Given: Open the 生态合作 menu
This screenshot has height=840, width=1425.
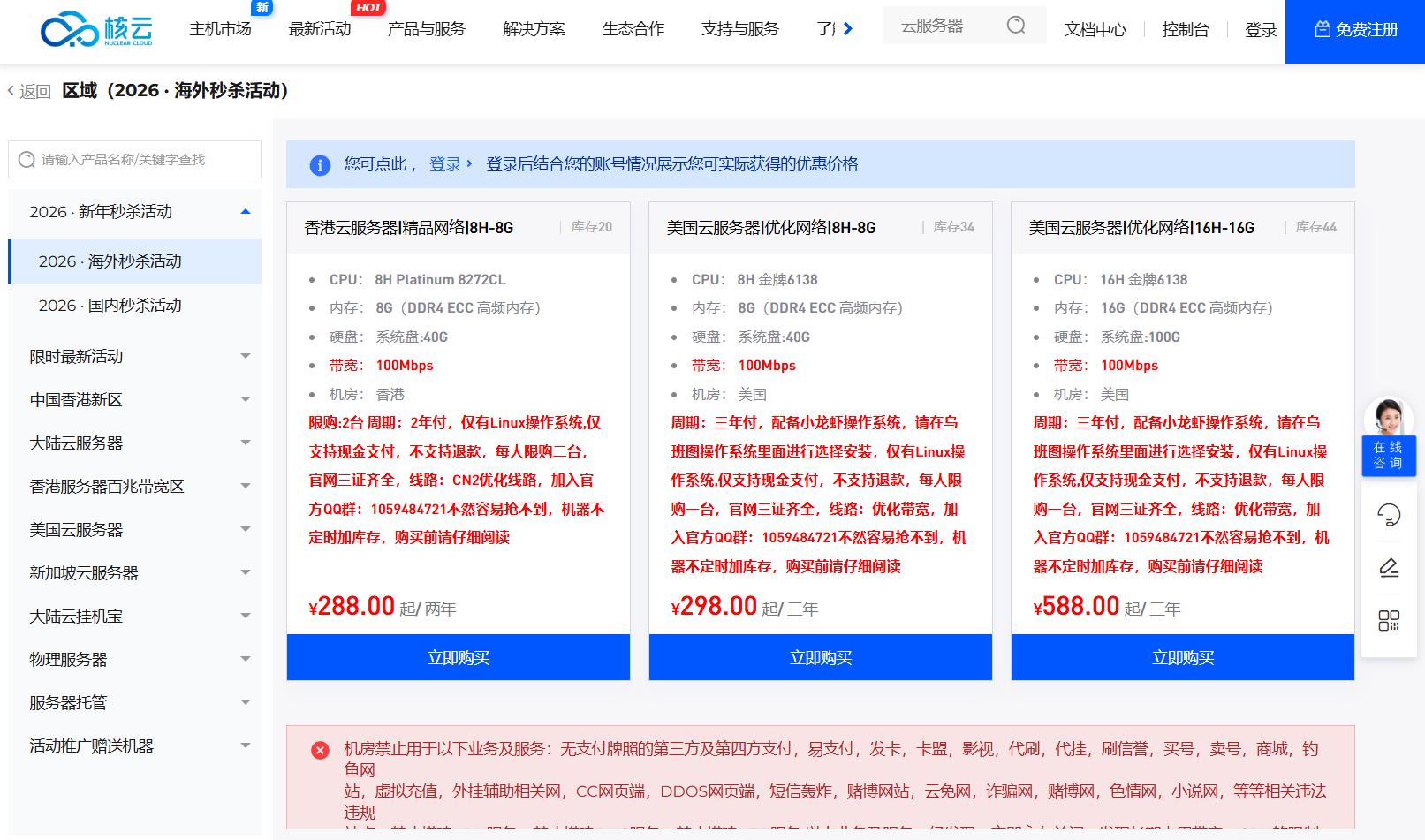Looking at the screenshot, I should pos(633,29).
